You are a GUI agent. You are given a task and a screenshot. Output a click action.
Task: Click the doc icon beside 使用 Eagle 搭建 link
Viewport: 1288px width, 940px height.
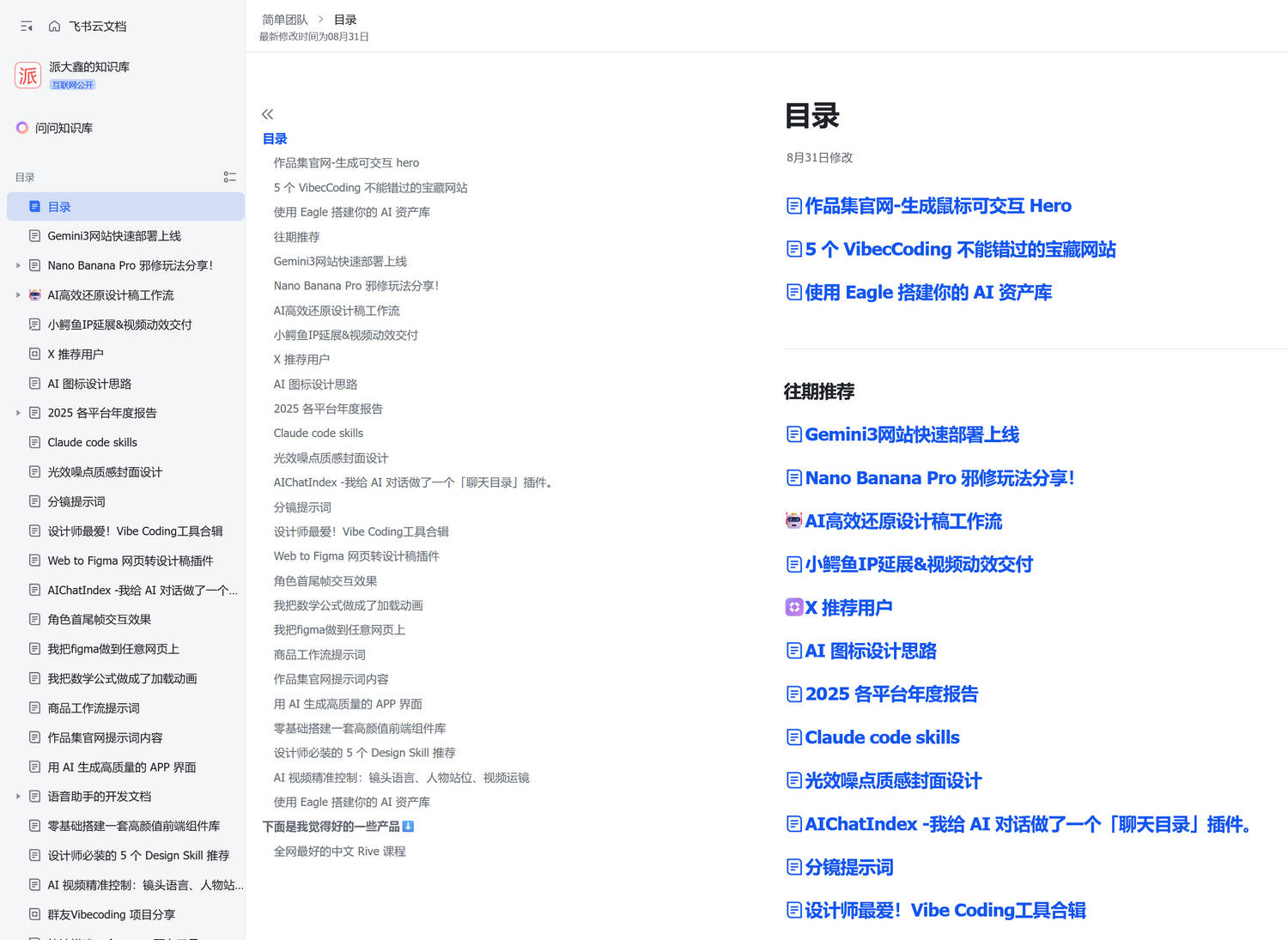point(794,292)
